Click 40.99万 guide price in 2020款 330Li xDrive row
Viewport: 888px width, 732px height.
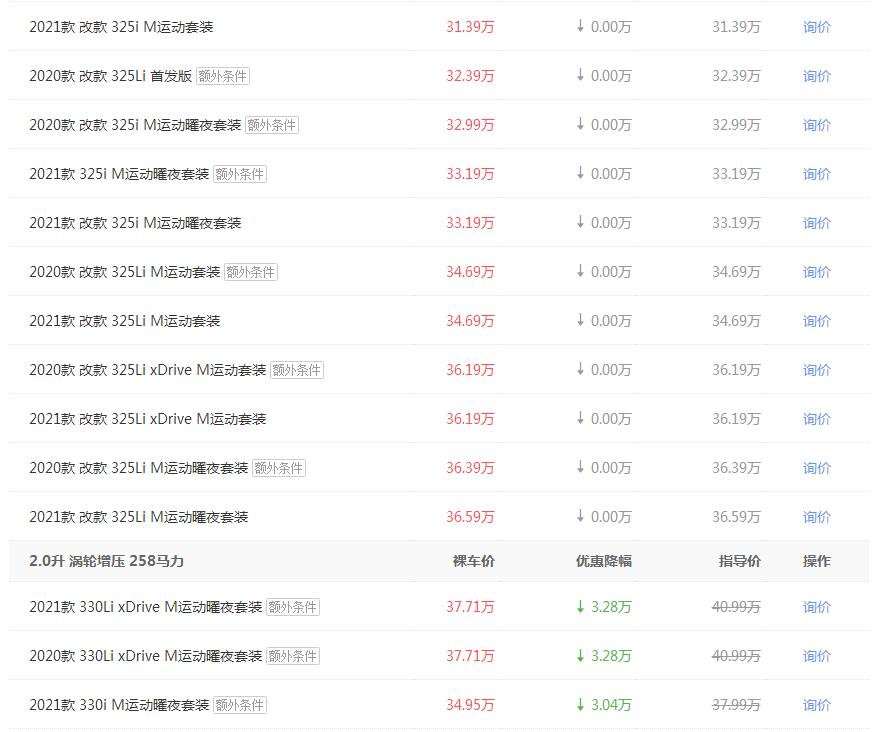click(x=736, y=656)
